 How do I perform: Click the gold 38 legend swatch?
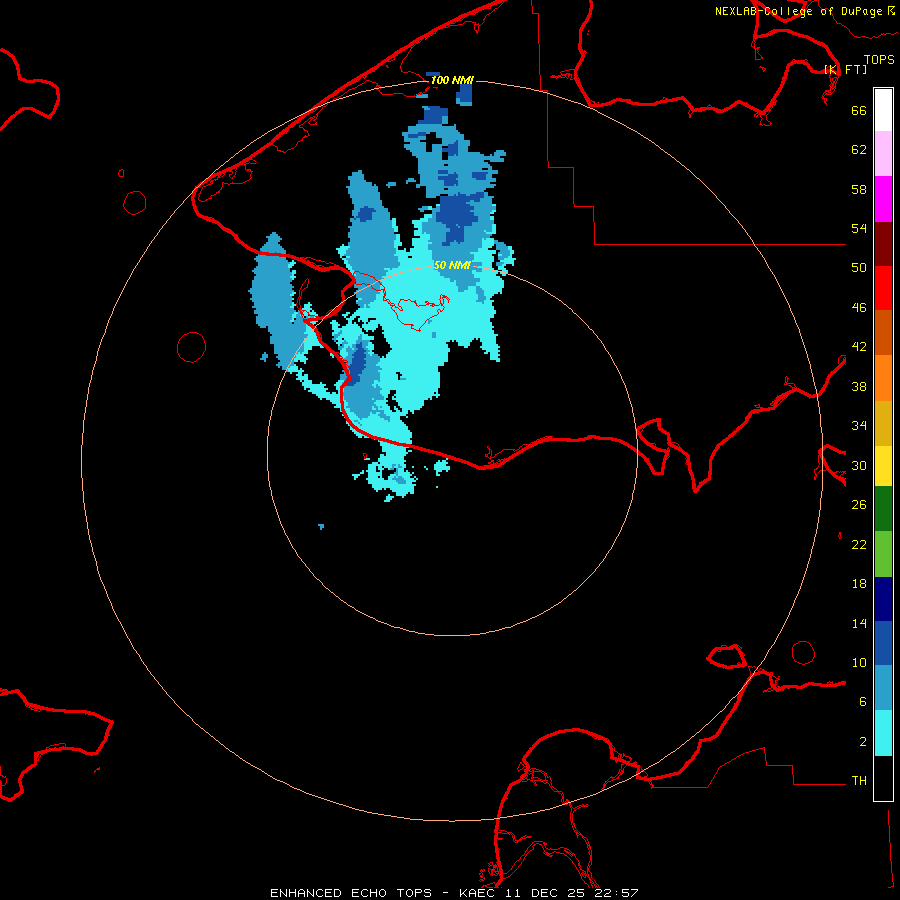(883, 423)
